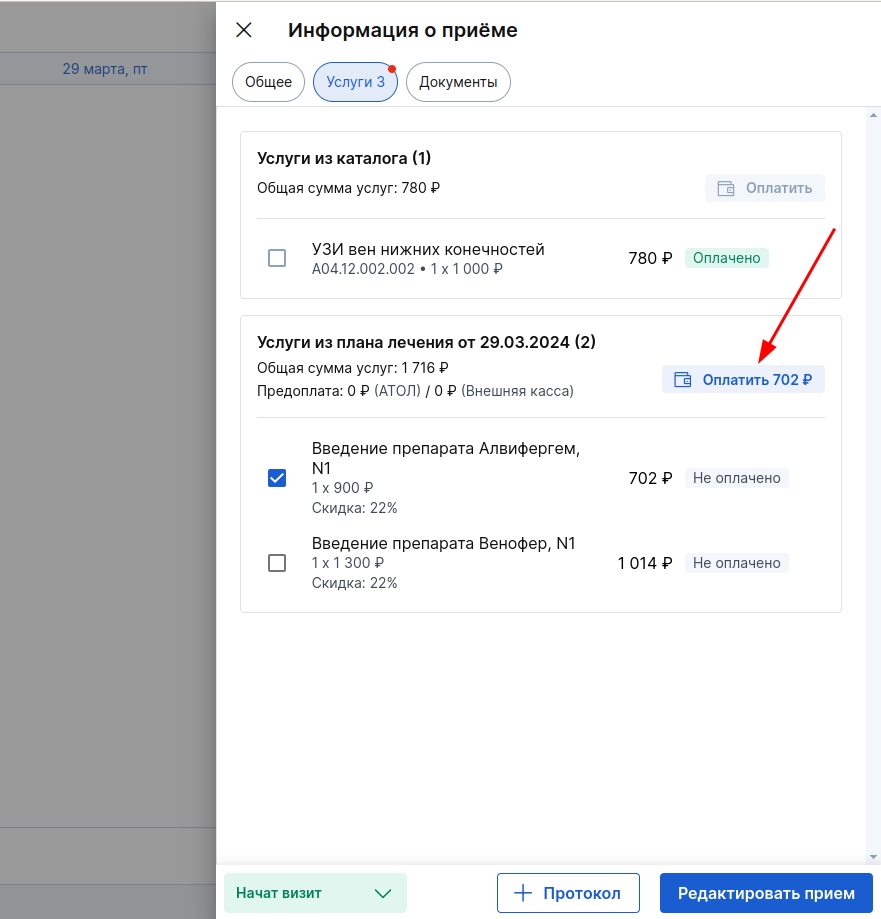
Task: Click the Предоплата АТОЛ / Внешняя касса line
Action: [415, 391]
